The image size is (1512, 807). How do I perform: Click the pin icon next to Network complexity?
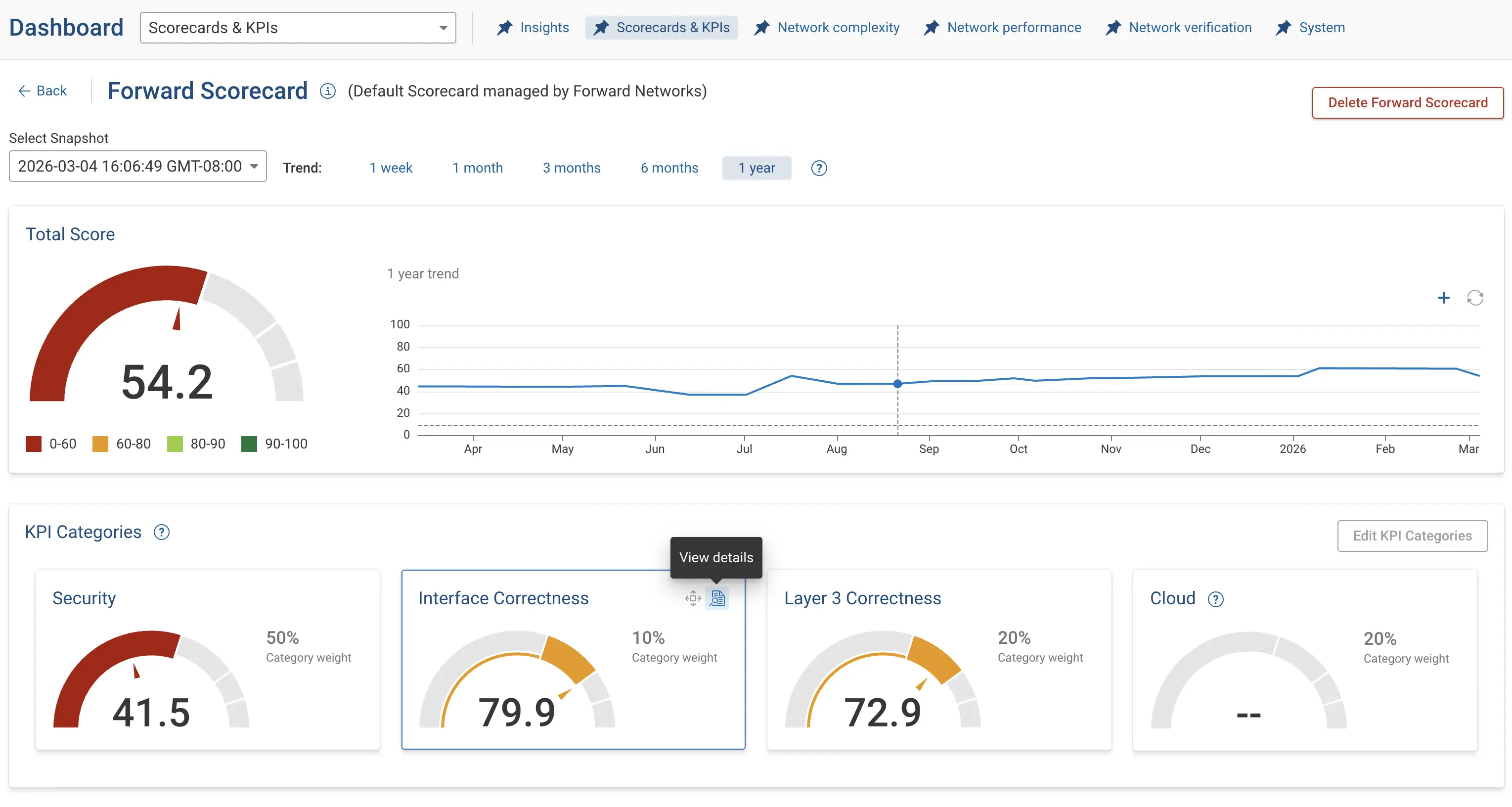[761, 28]
